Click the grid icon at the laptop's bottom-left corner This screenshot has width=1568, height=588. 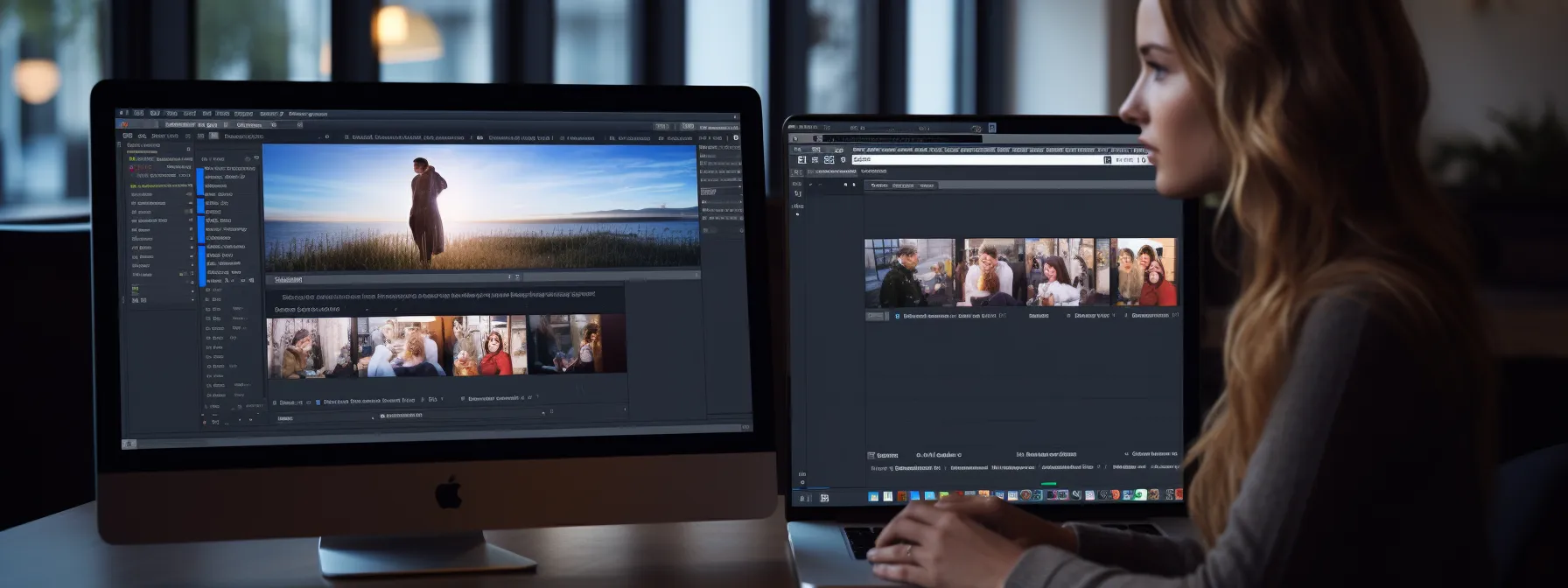[x=823, y=498]
